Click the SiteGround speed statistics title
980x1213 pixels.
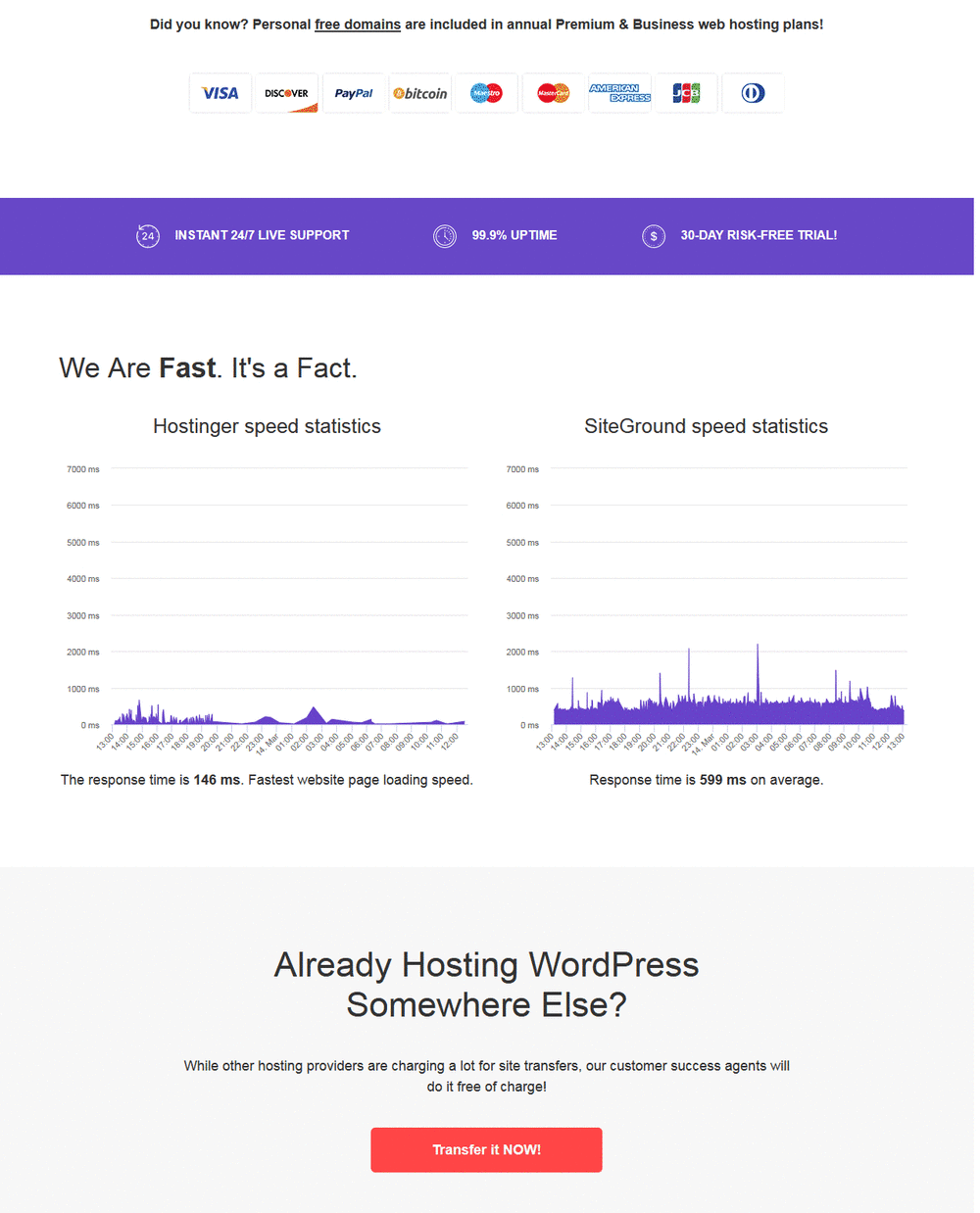click(x=706, y=426)
